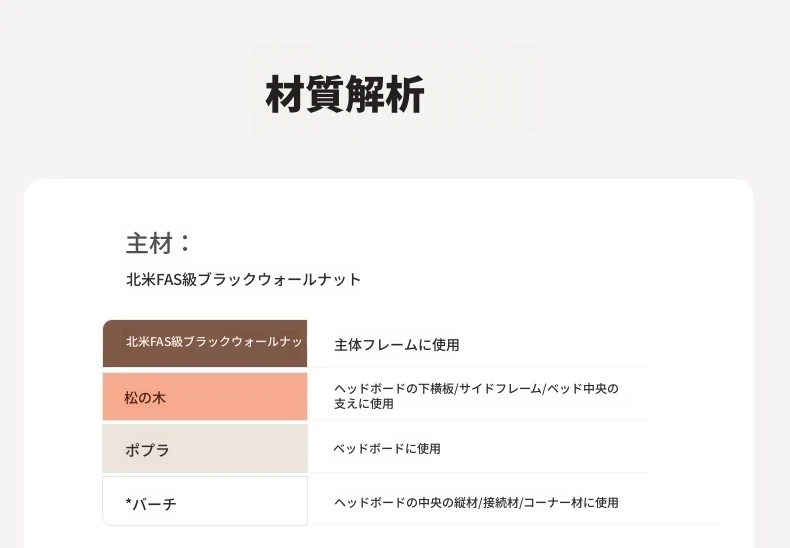This screenshot has height=548, width=790.
Task: Click the 支えに使用 line
Action: click(x=364, y=404)
